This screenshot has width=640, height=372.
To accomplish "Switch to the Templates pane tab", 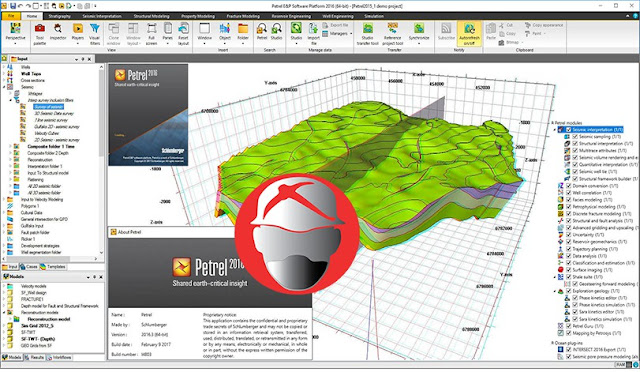I will (x=53, y=267).
